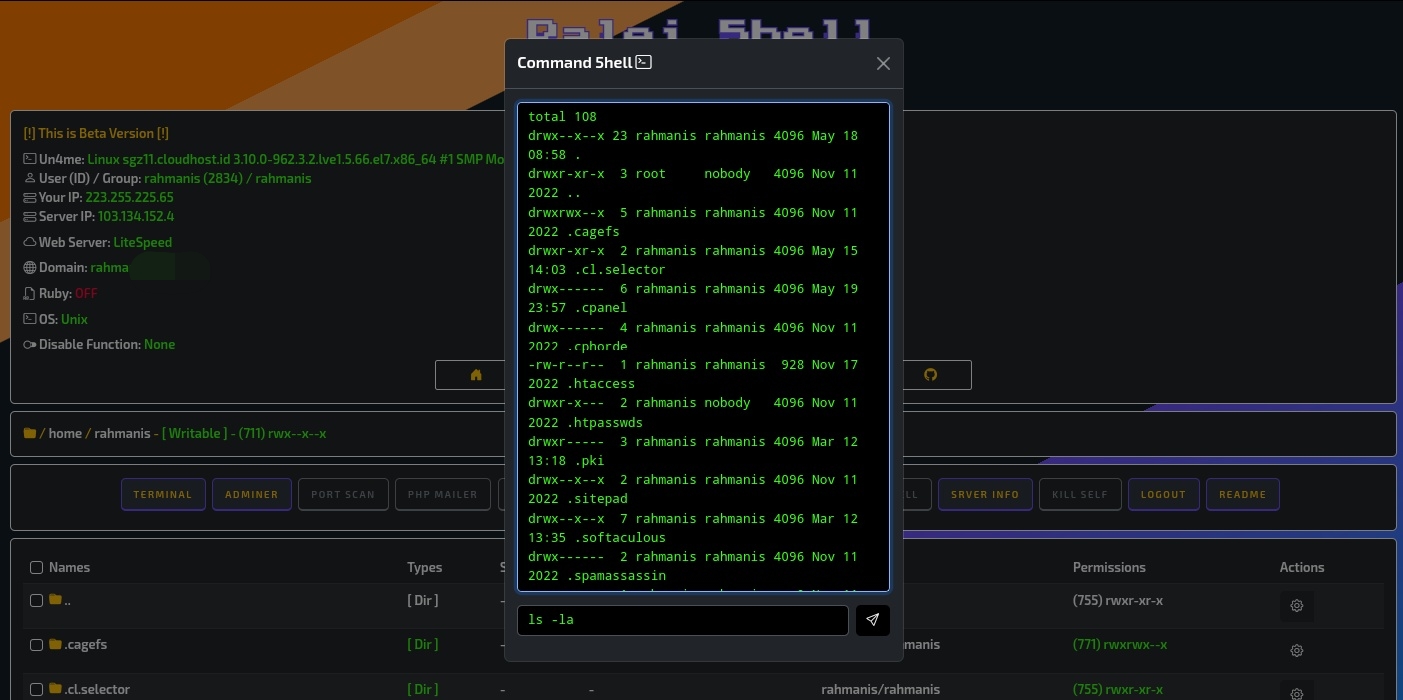Click the command input field
Viewport: 1403px width, 700px height.
coord(683,620)
